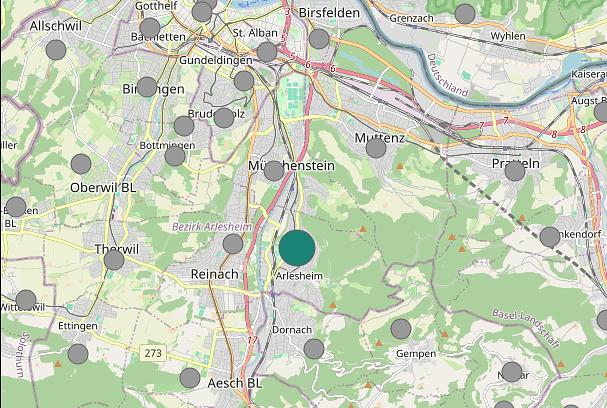Select the gray marker on Pratteln
The image size is (607, 408).
[515, 171]
